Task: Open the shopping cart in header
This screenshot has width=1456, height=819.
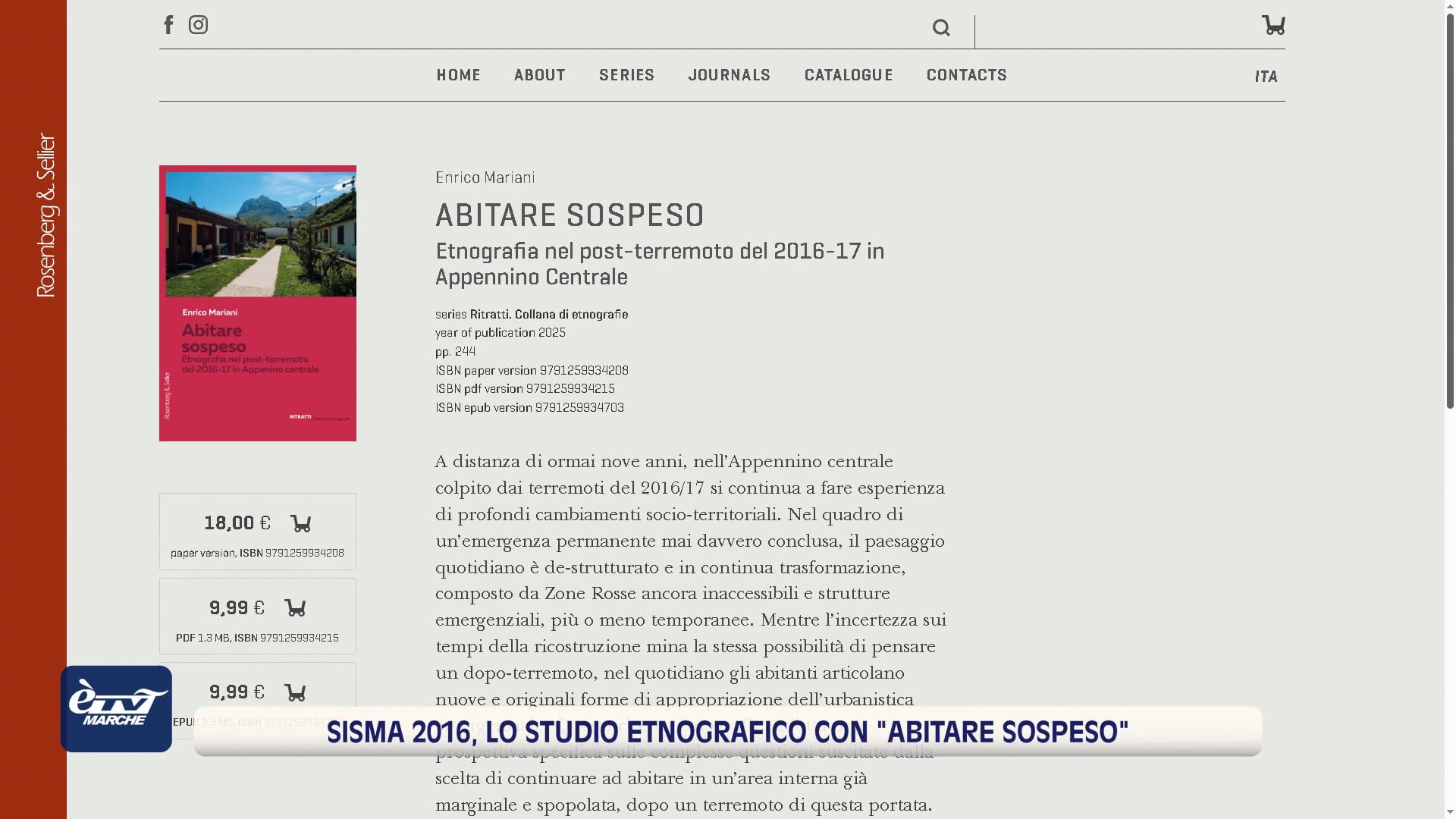Action: point(1272,25)
